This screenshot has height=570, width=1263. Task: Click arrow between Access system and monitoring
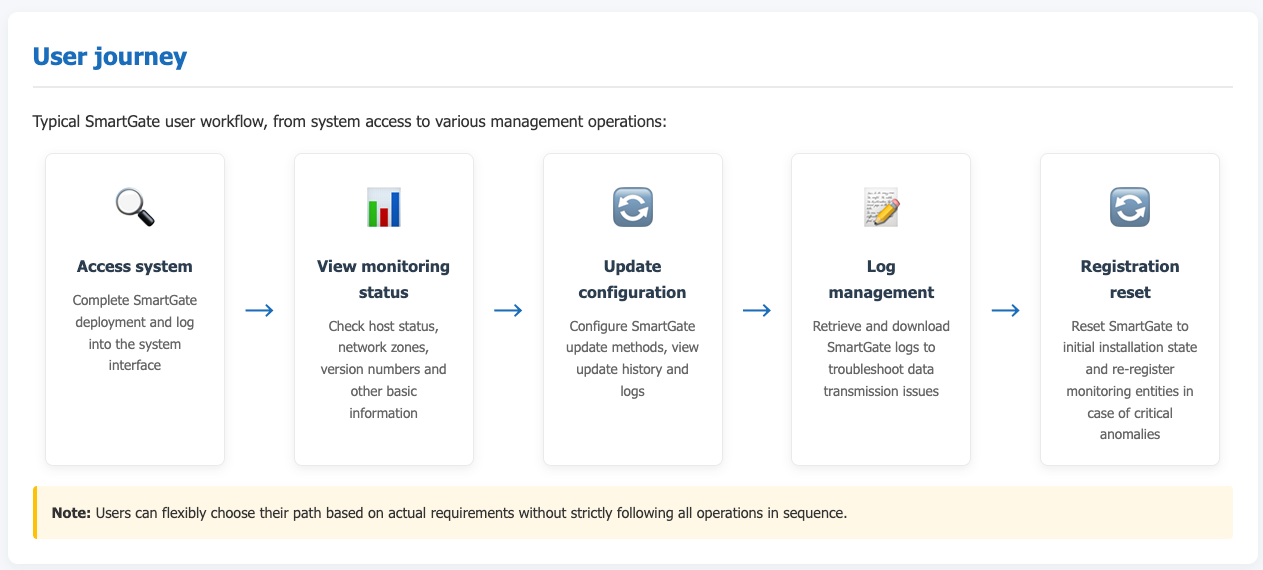(259, 310)
